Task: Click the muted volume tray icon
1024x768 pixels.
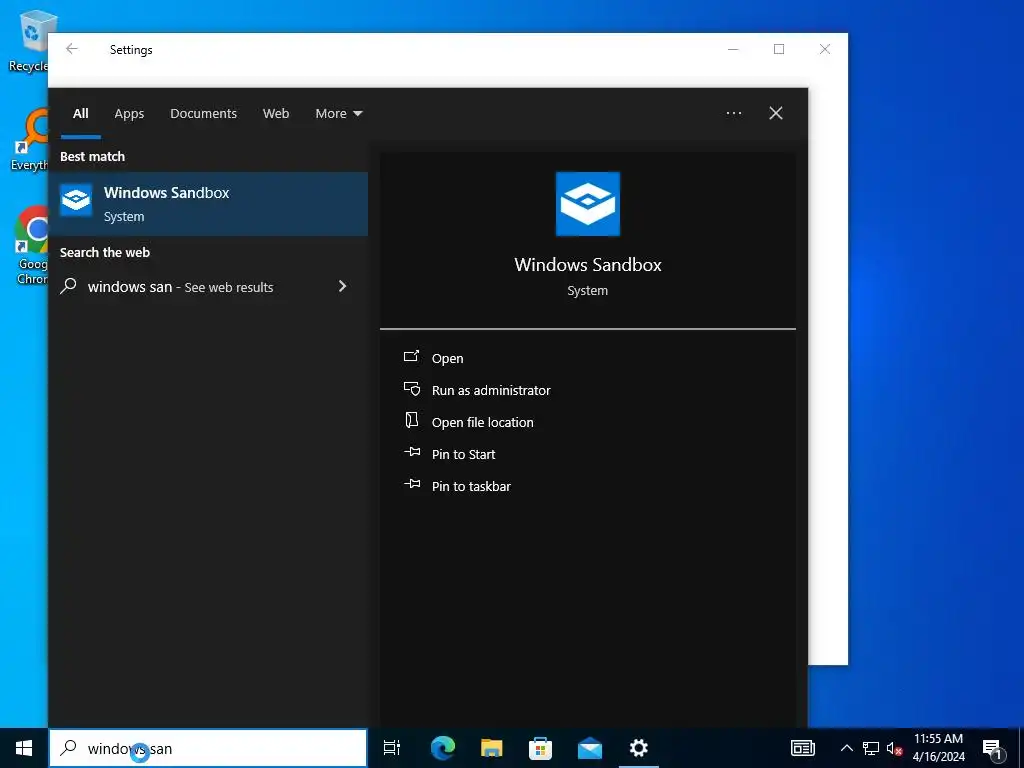Action: pyautogui.click(x=894, y=748)
